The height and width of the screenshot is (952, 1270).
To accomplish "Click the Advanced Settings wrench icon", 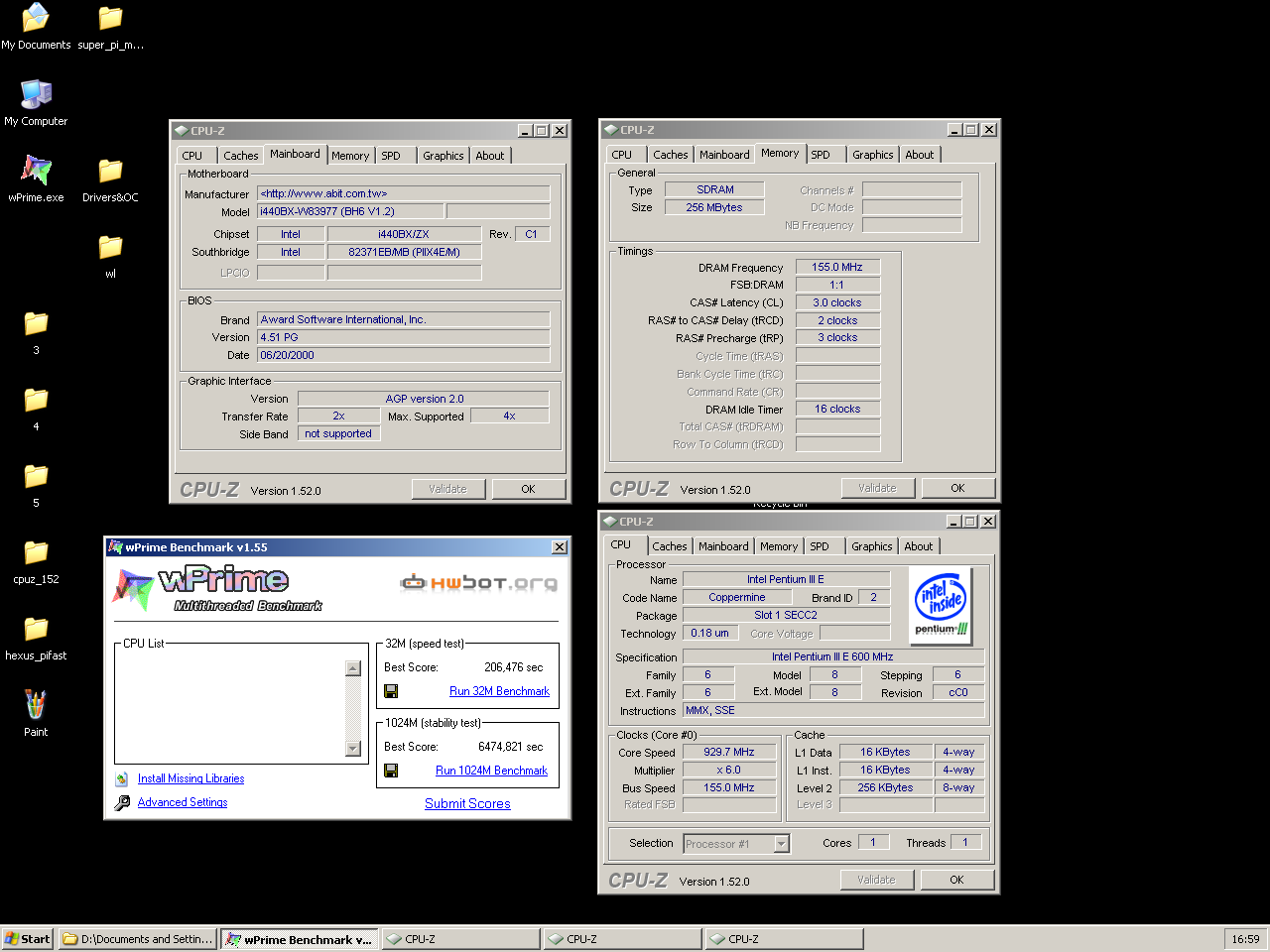I will click(x=122, y=802).
